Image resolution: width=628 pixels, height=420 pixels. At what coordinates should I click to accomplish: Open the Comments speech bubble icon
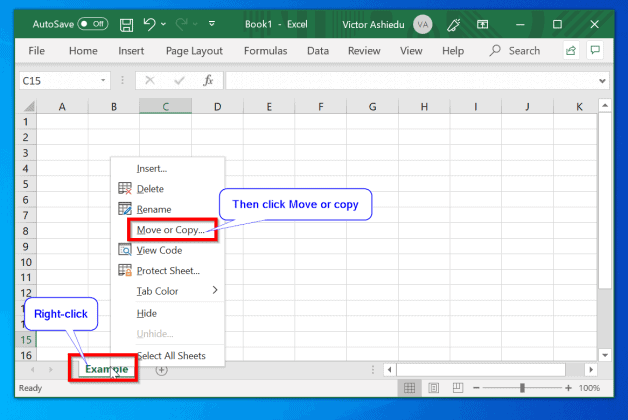595,50
